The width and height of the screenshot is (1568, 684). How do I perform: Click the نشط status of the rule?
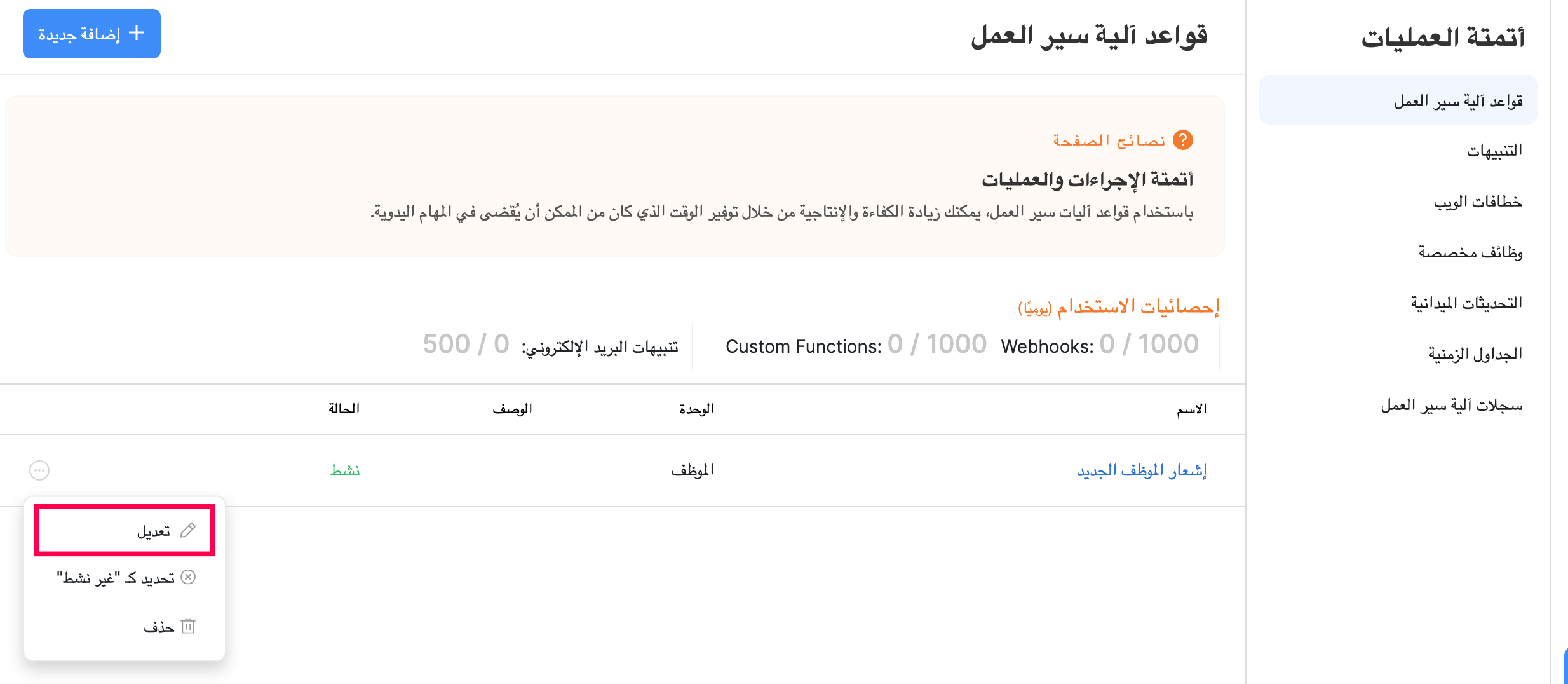(345, 470)
